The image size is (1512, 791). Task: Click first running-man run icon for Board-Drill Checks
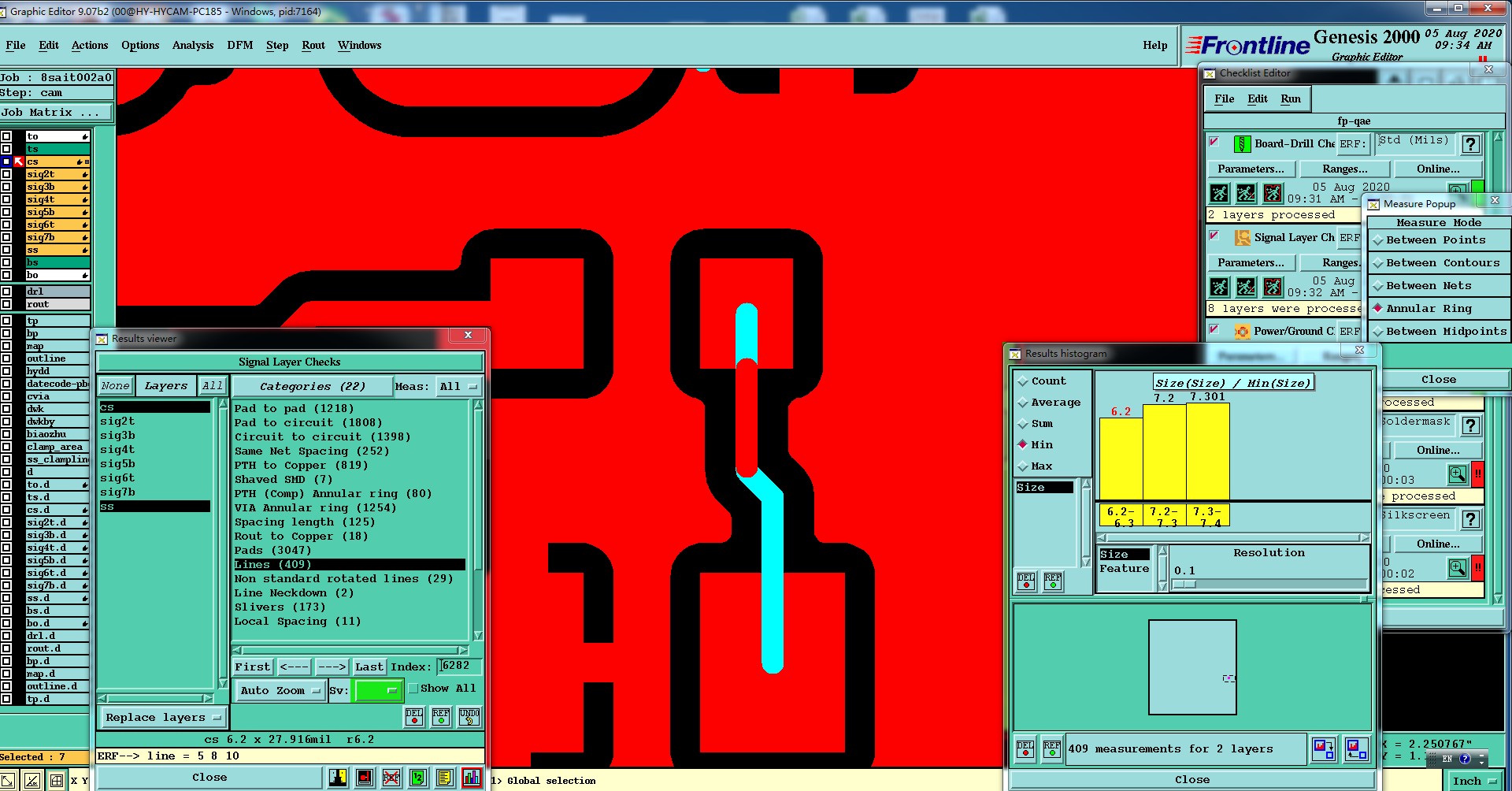pos(1219,193)
